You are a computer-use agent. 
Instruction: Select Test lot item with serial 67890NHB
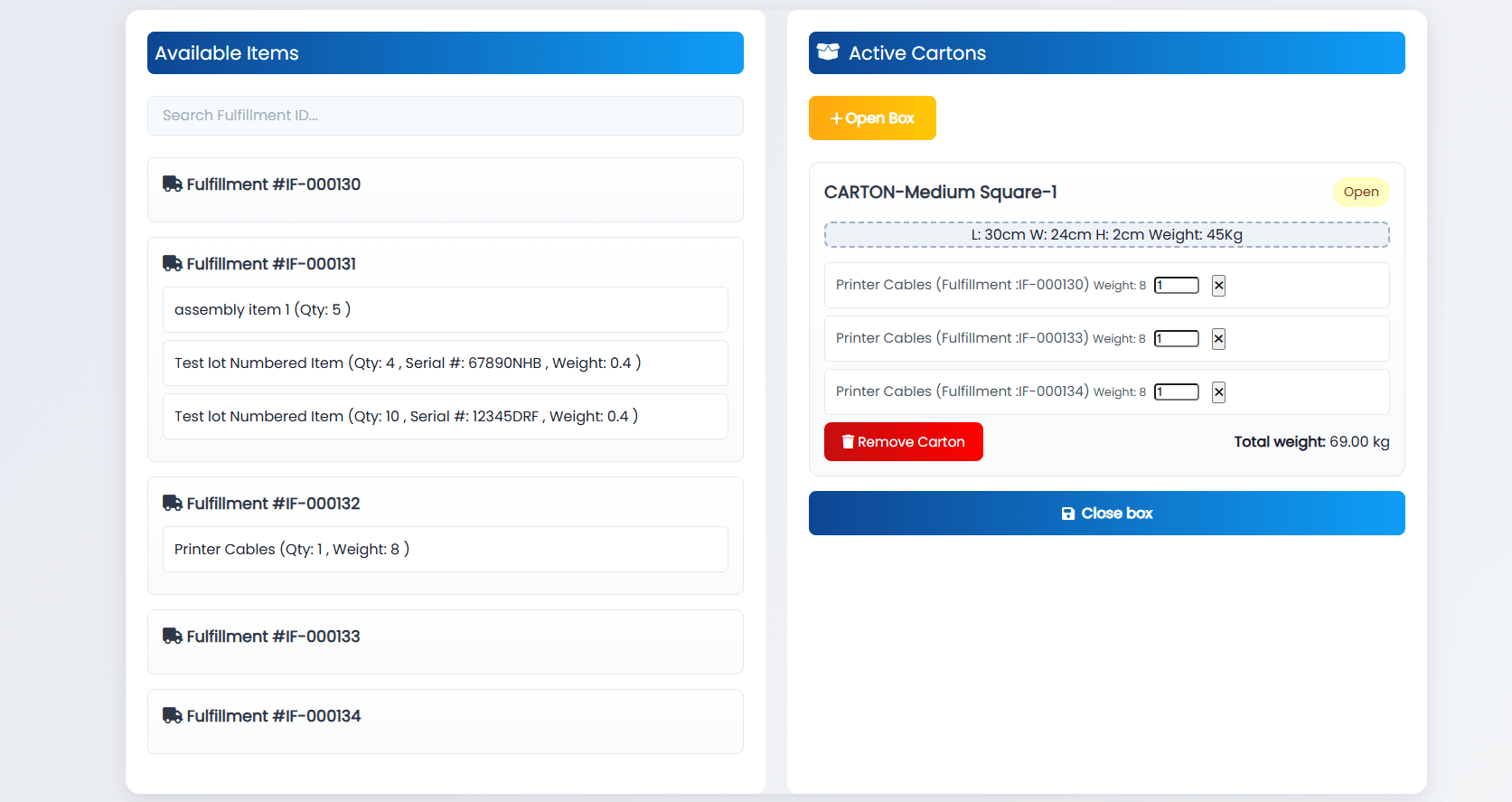coord(445,363)
